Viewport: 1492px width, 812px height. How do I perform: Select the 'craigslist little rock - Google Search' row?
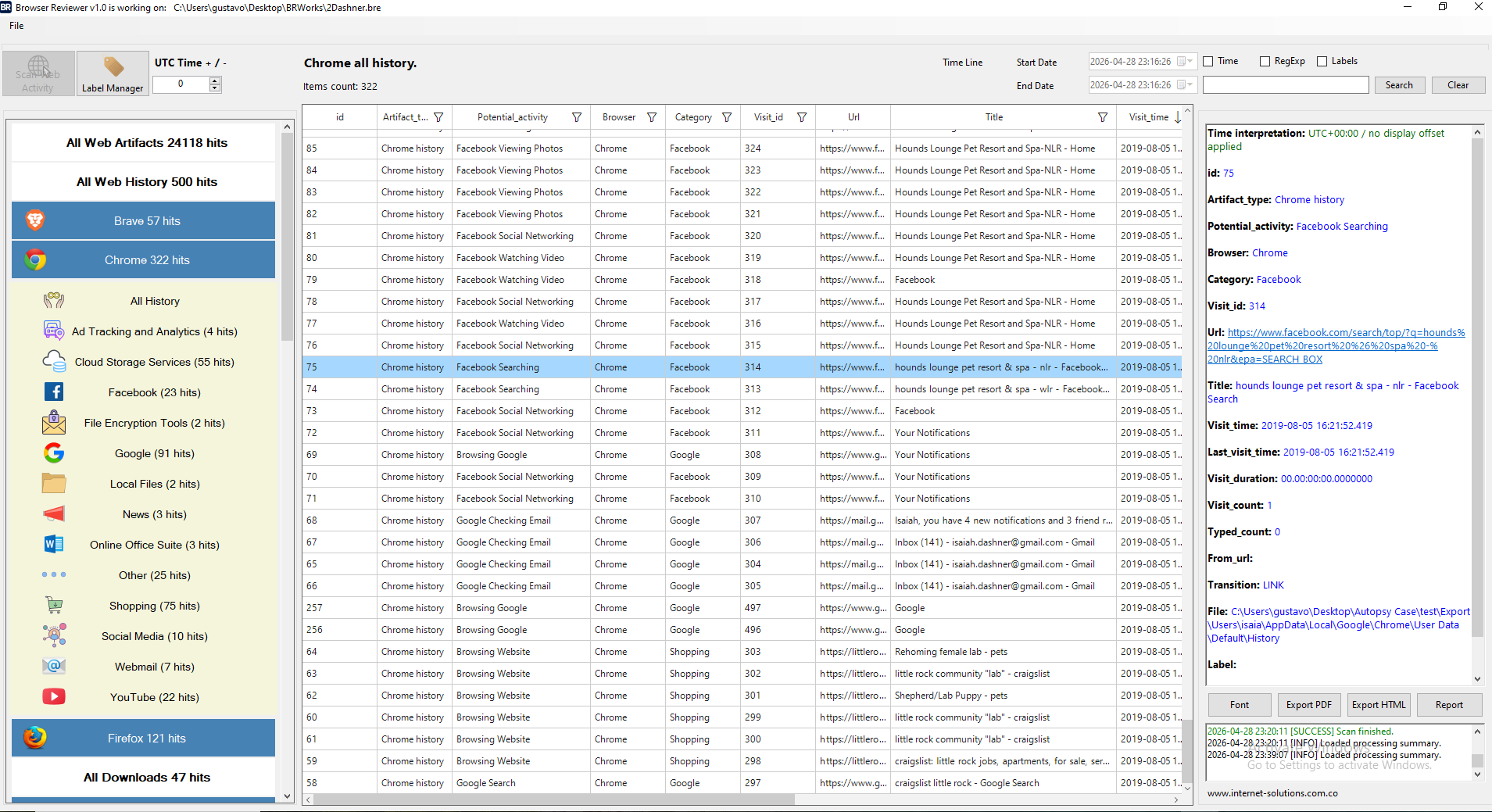click(x=742, y=783)
